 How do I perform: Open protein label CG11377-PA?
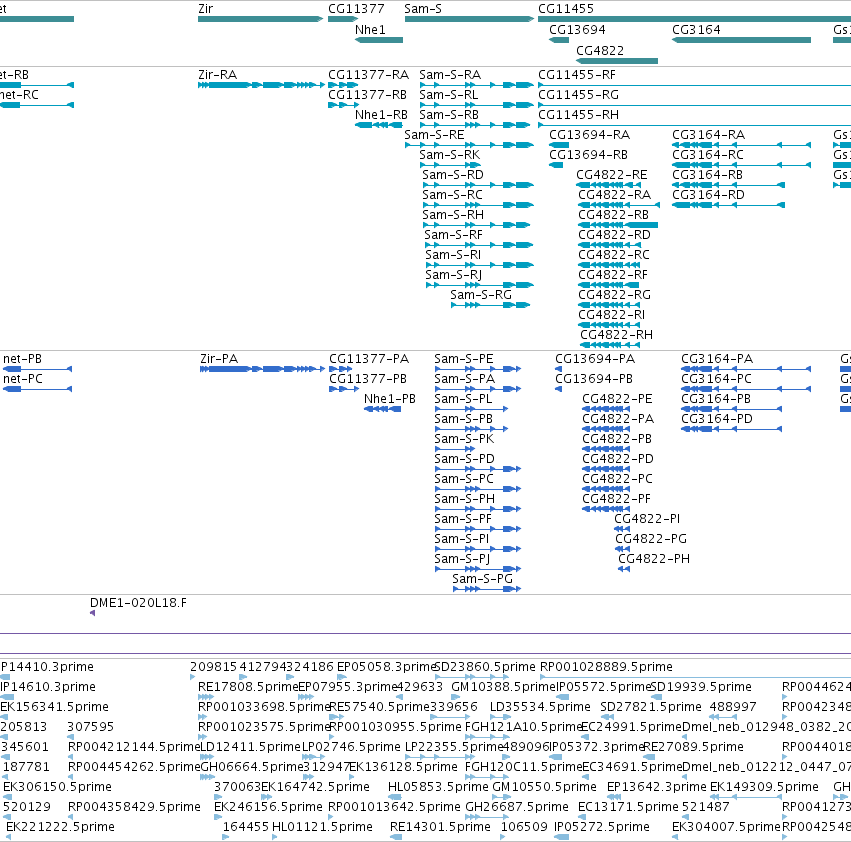pos(369,359)
